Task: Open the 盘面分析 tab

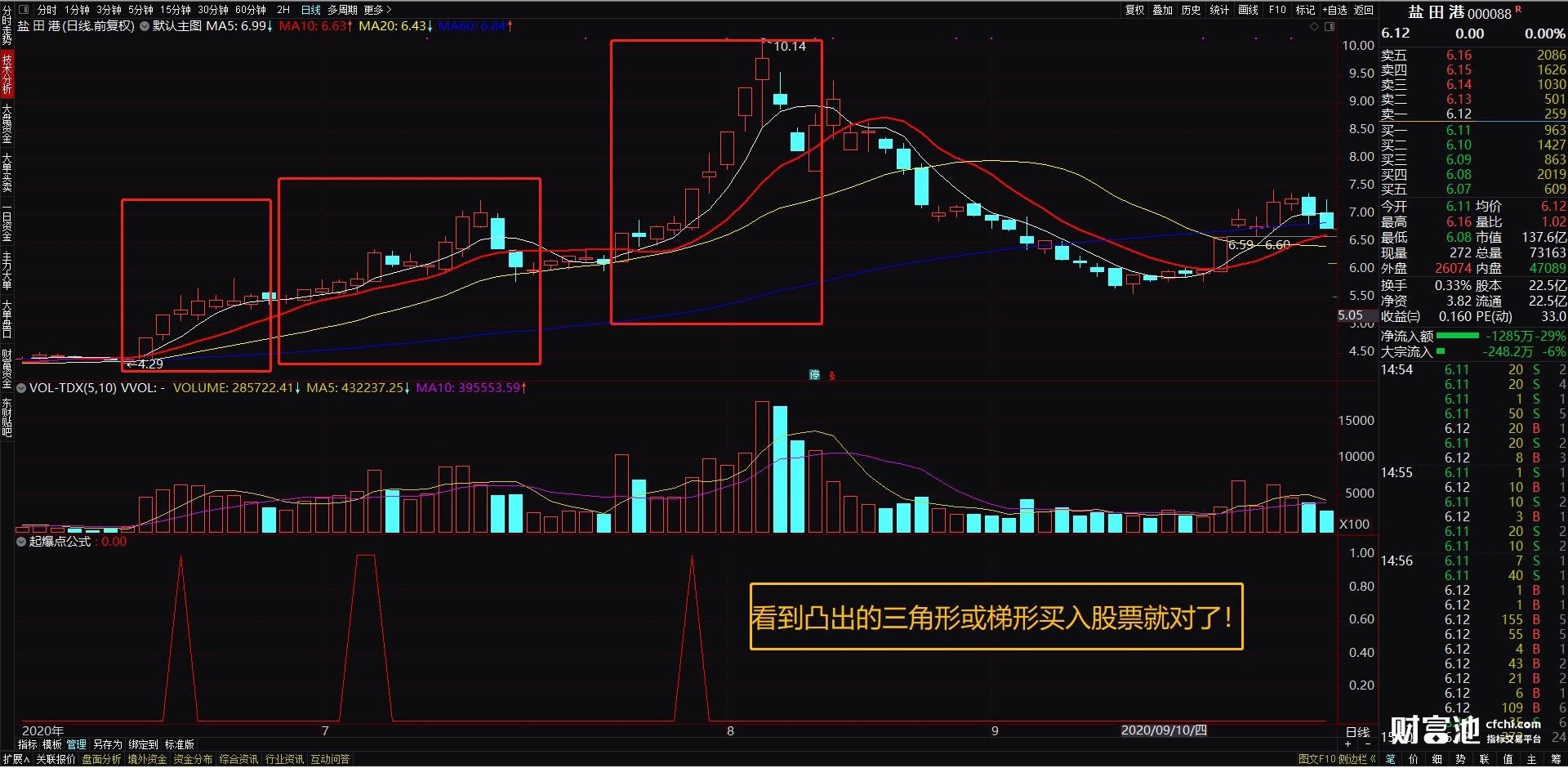Action: [x=101, y=759]
